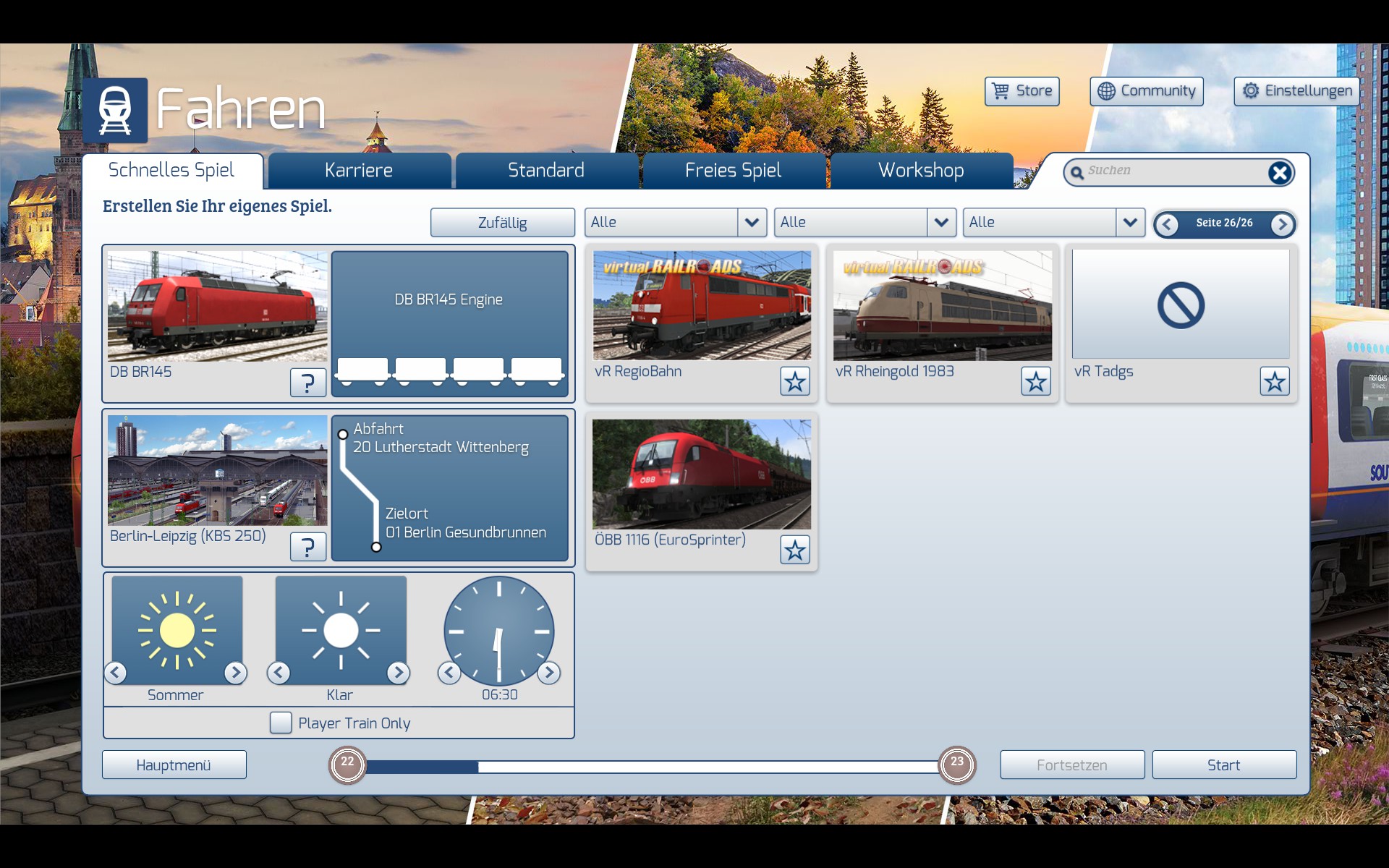1389x868 pixels.
Task: Expand the third Alle filter dropdown
Action: pos(1129,223)
